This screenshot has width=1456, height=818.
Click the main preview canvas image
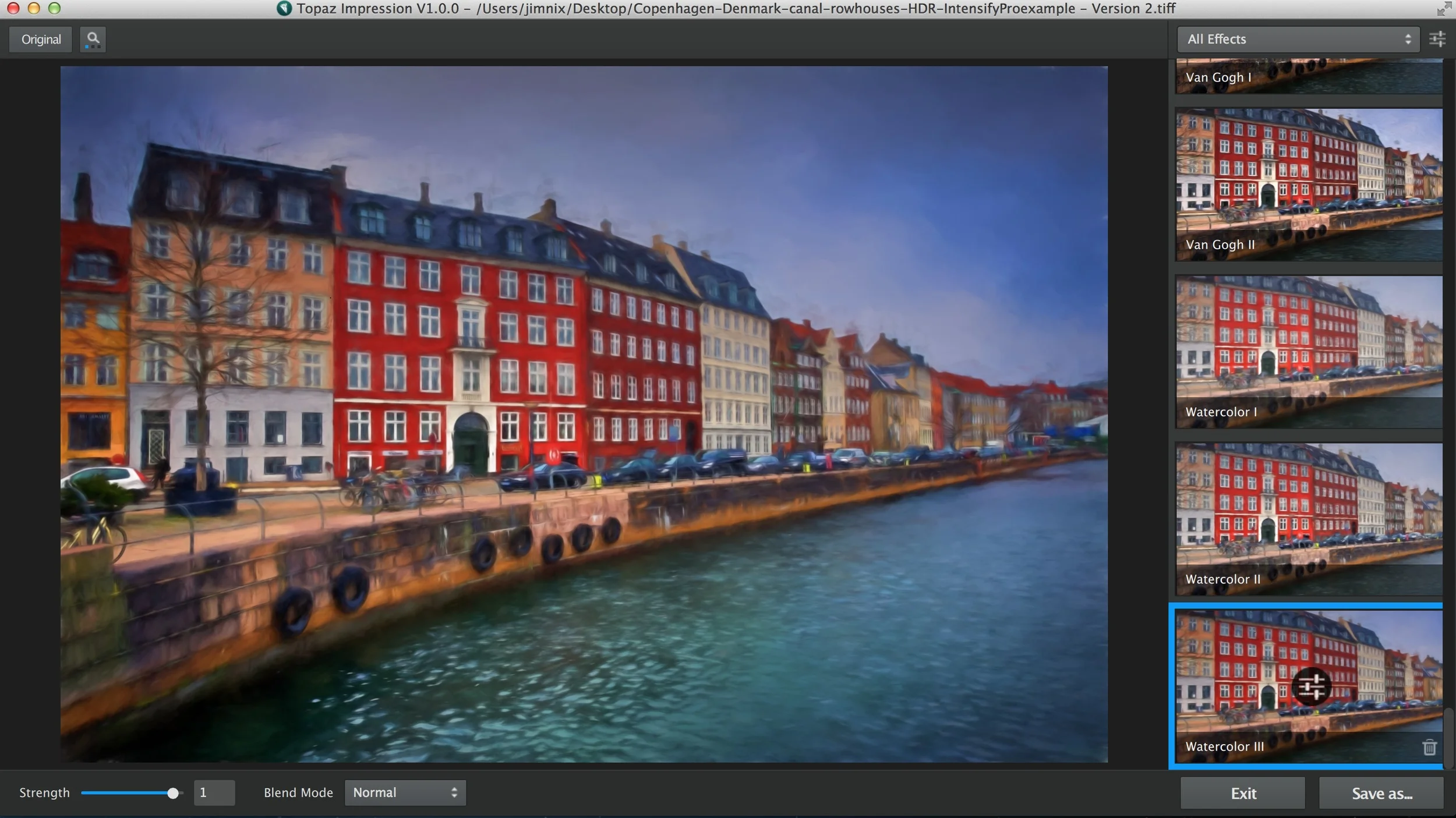point(584,414)
